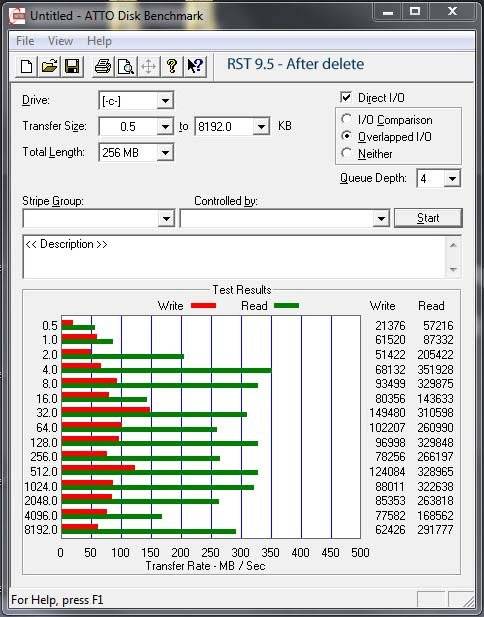
Task: Click the question mark About icon
Action: coord(172,67)
